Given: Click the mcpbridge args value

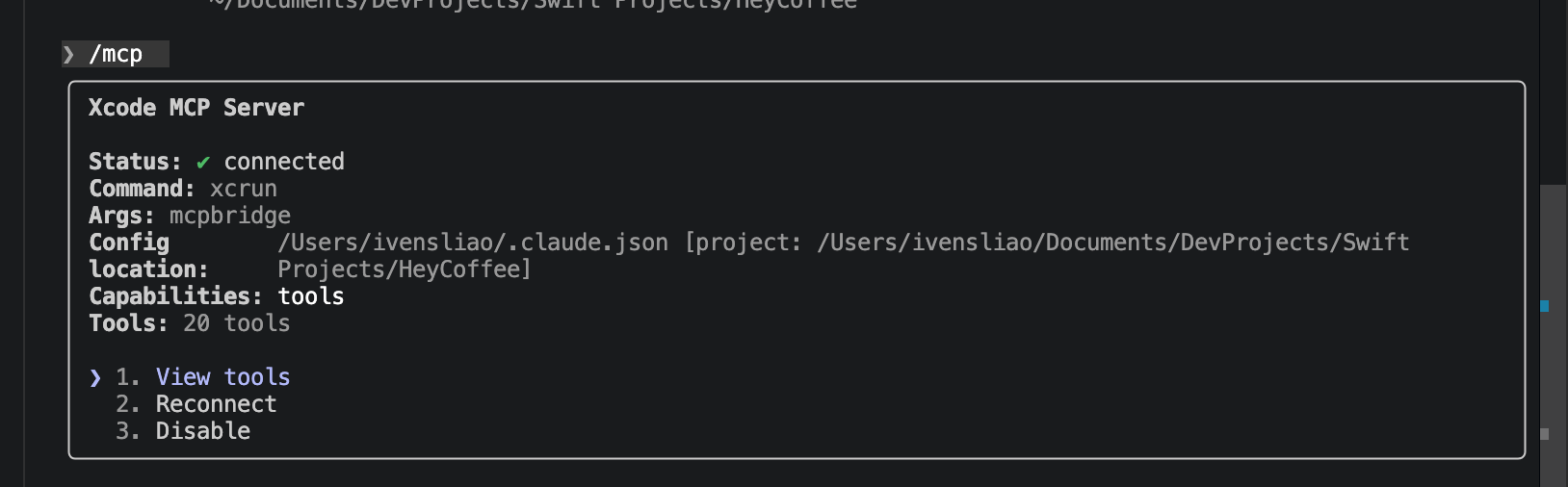Looking at the screenshot, I should click(x=230, y=216).
